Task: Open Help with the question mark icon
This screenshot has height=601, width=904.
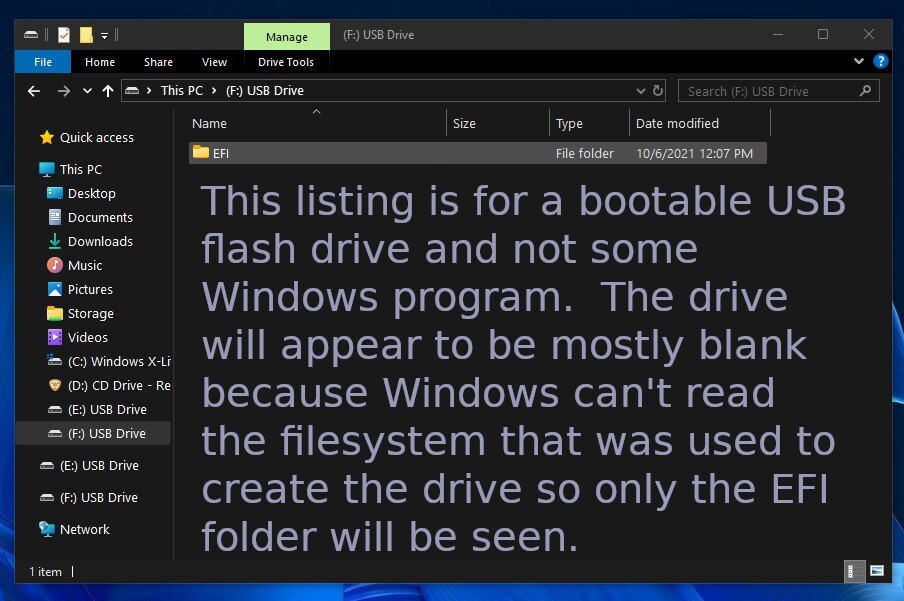Action: 880,61
